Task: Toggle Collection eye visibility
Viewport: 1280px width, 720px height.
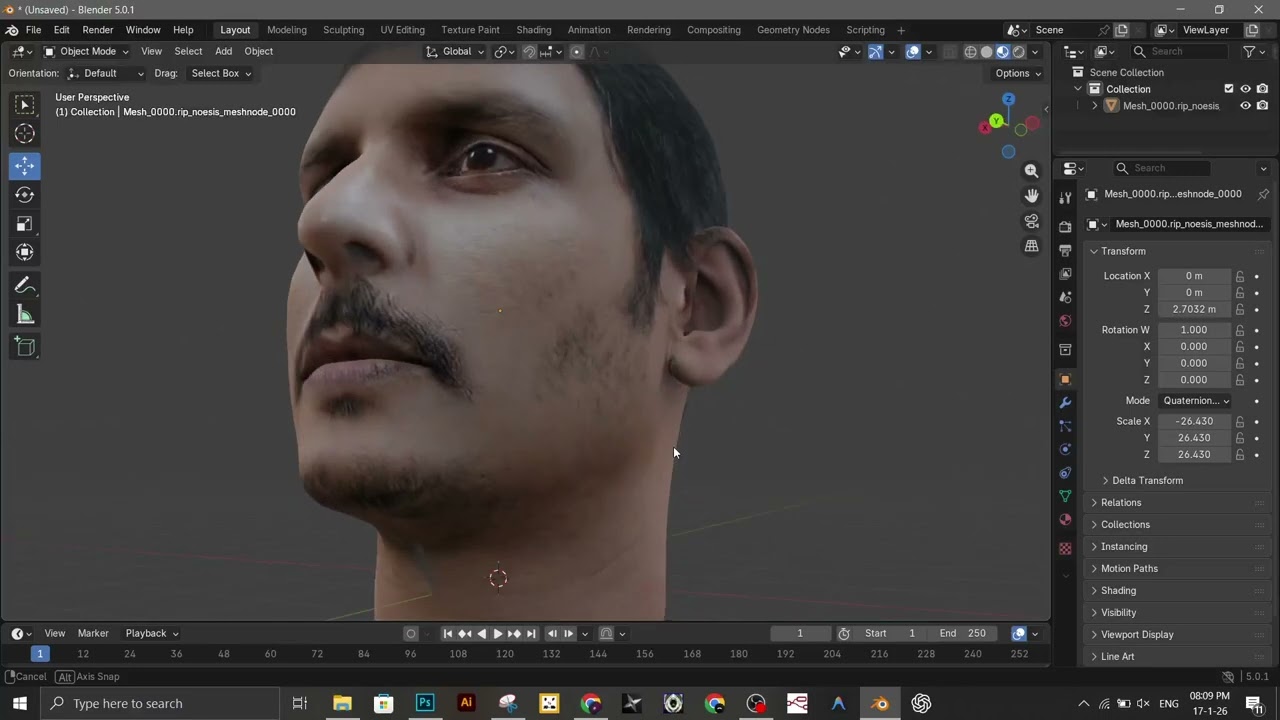Action: 1245,89
